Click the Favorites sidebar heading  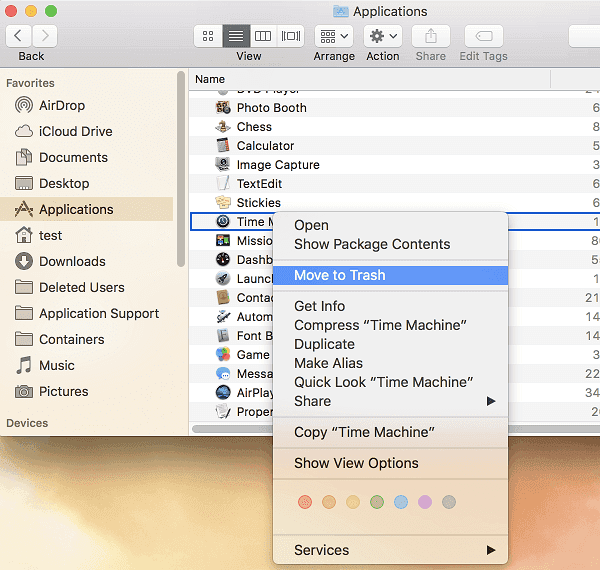click(31, 83)
